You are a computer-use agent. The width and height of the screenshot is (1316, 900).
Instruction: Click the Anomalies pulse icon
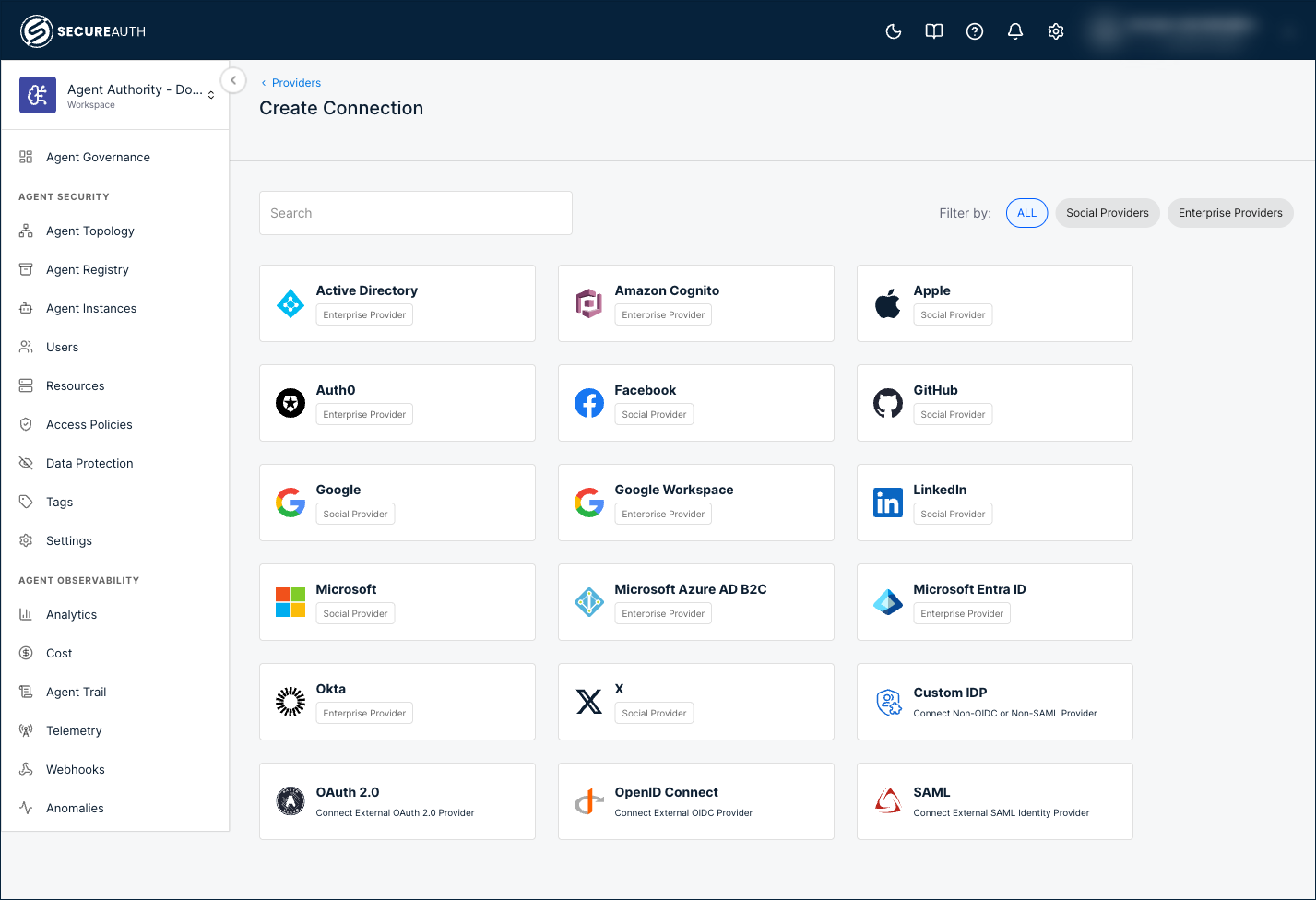26,809
